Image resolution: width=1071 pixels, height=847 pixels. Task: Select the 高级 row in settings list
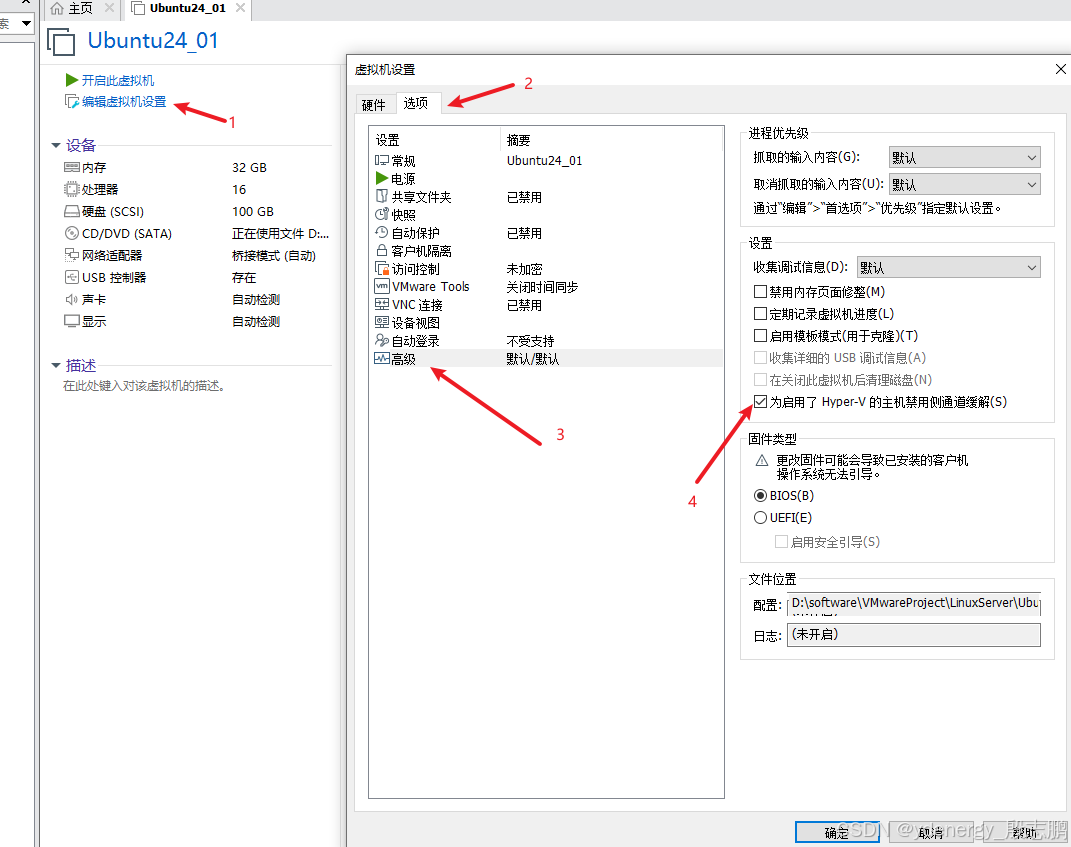(548, 359)
